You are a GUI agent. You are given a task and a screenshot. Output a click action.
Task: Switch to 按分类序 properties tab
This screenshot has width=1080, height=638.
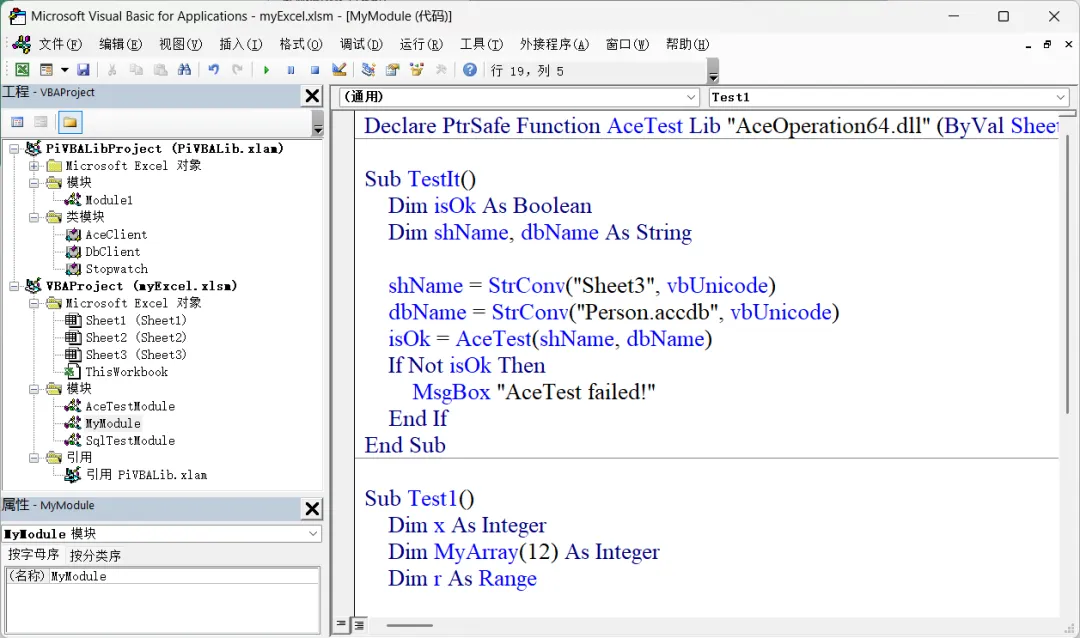point(95,555)
